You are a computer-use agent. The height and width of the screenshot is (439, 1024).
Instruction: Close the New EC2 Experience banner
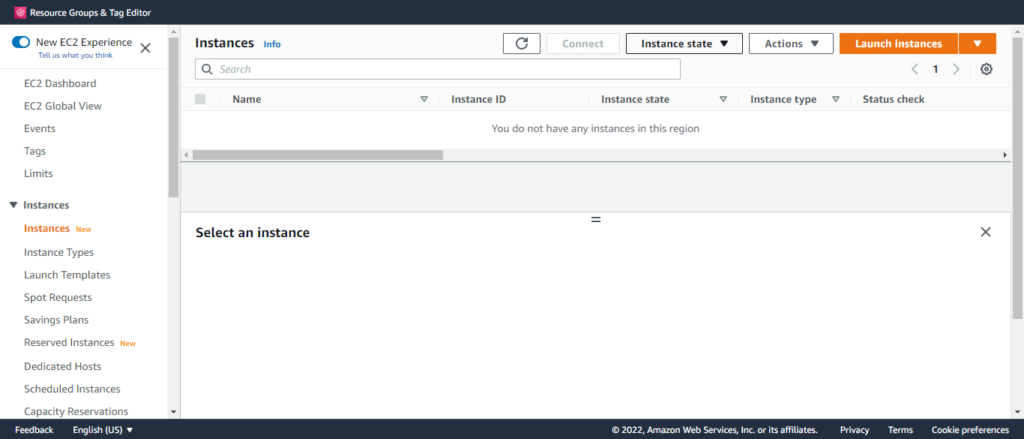pyautogui.click(x=145, y=48)
